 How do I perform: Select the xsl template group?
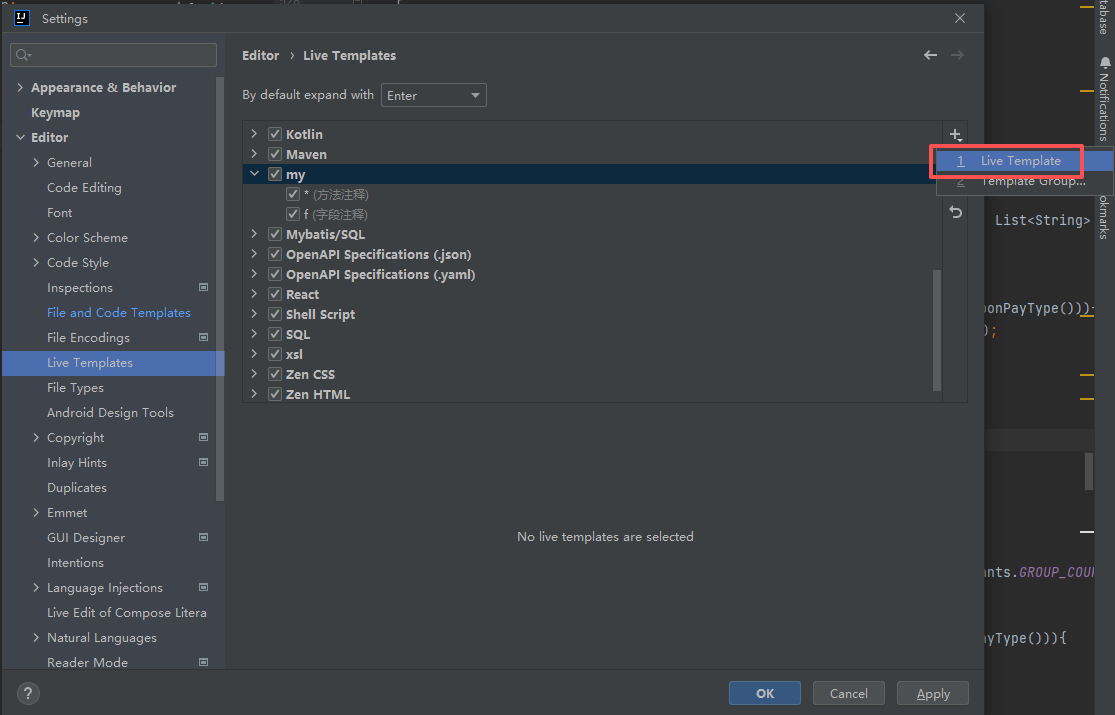(x=294, y=354)
